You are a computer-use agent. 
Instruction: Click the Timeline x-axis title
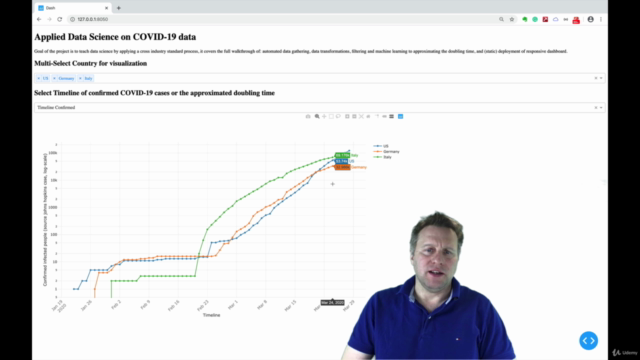click(211, 315)
